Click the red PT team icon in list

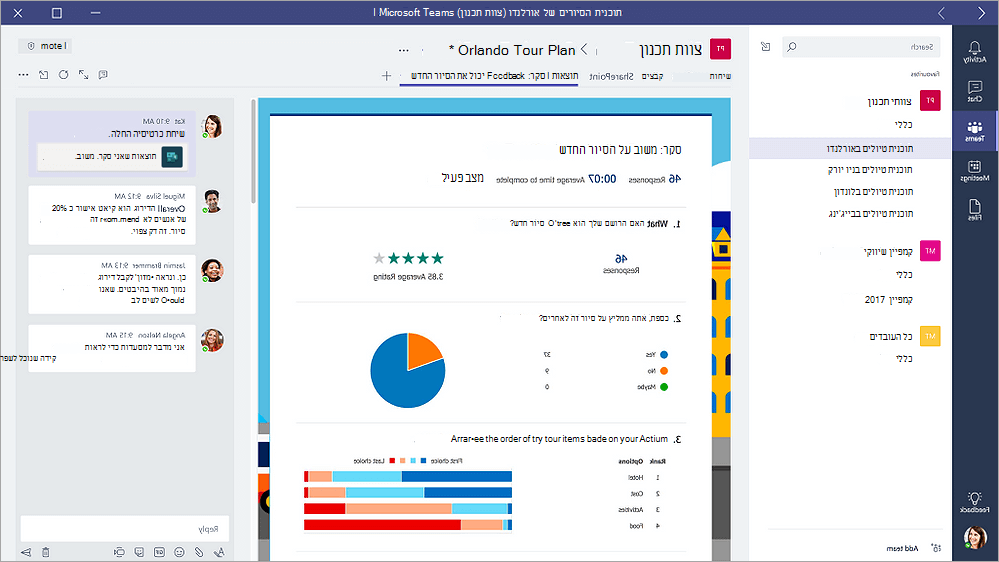(930, 100)
